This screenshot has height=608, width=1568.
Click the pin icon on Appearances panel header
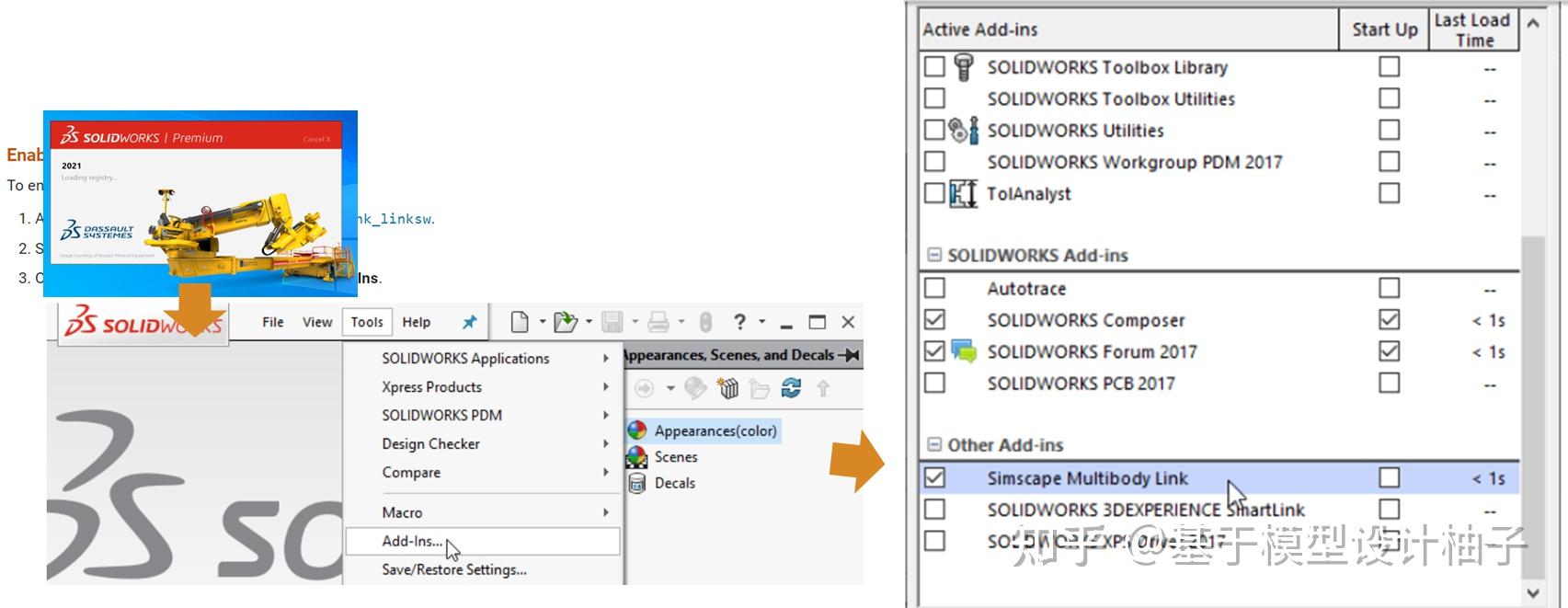tap(849, 355)
